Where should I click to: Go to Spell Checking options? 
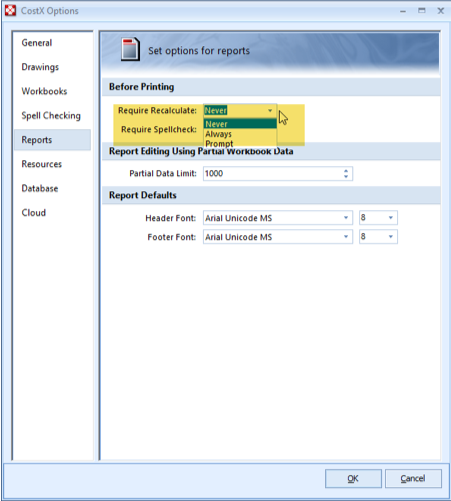pyautogui.click(x=51, y=116)
